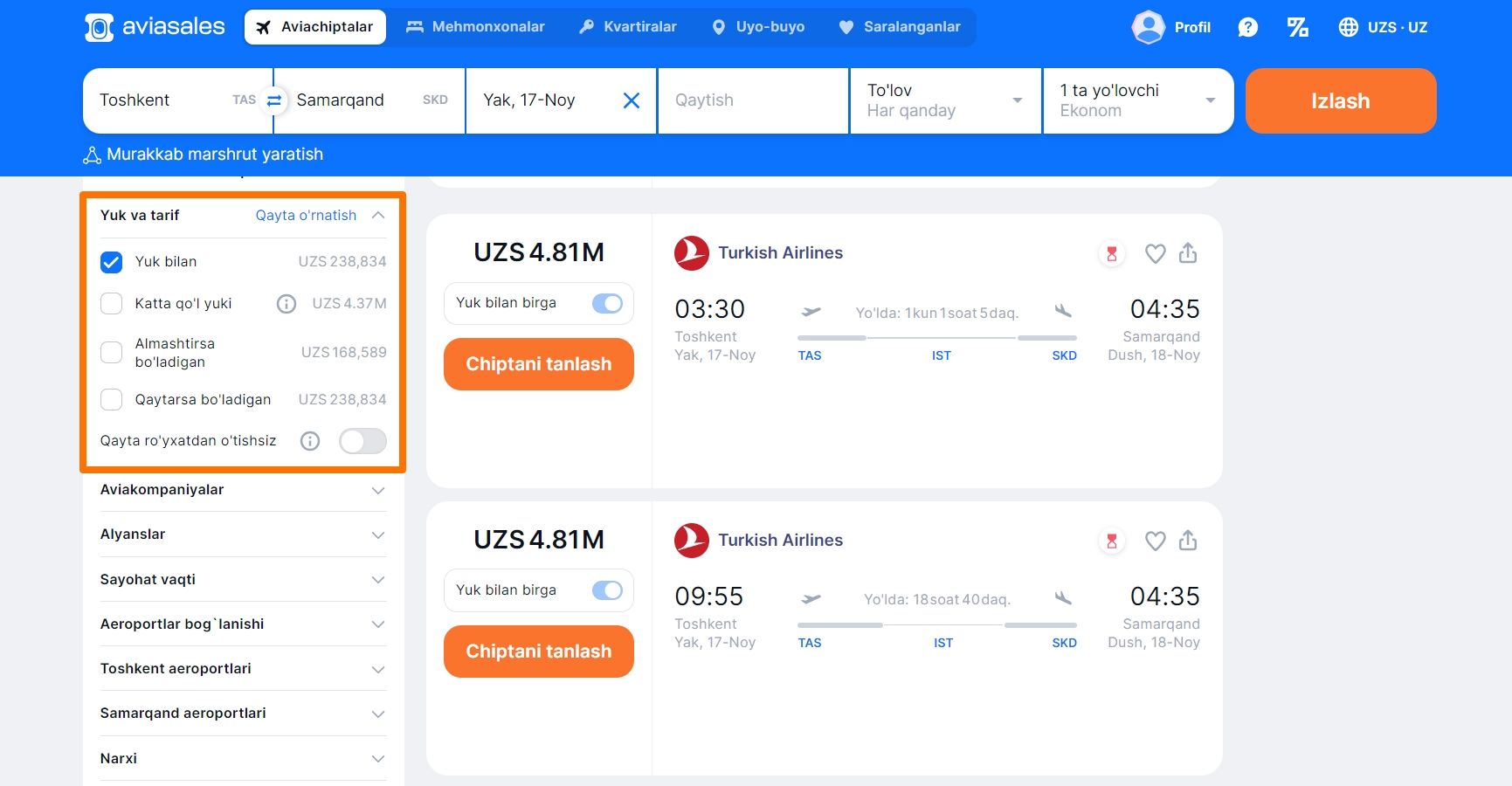Viewport: 1512px width, 786px height.
Task: Expand the Aviakompaniyalar filter
Action: (243, 490)
